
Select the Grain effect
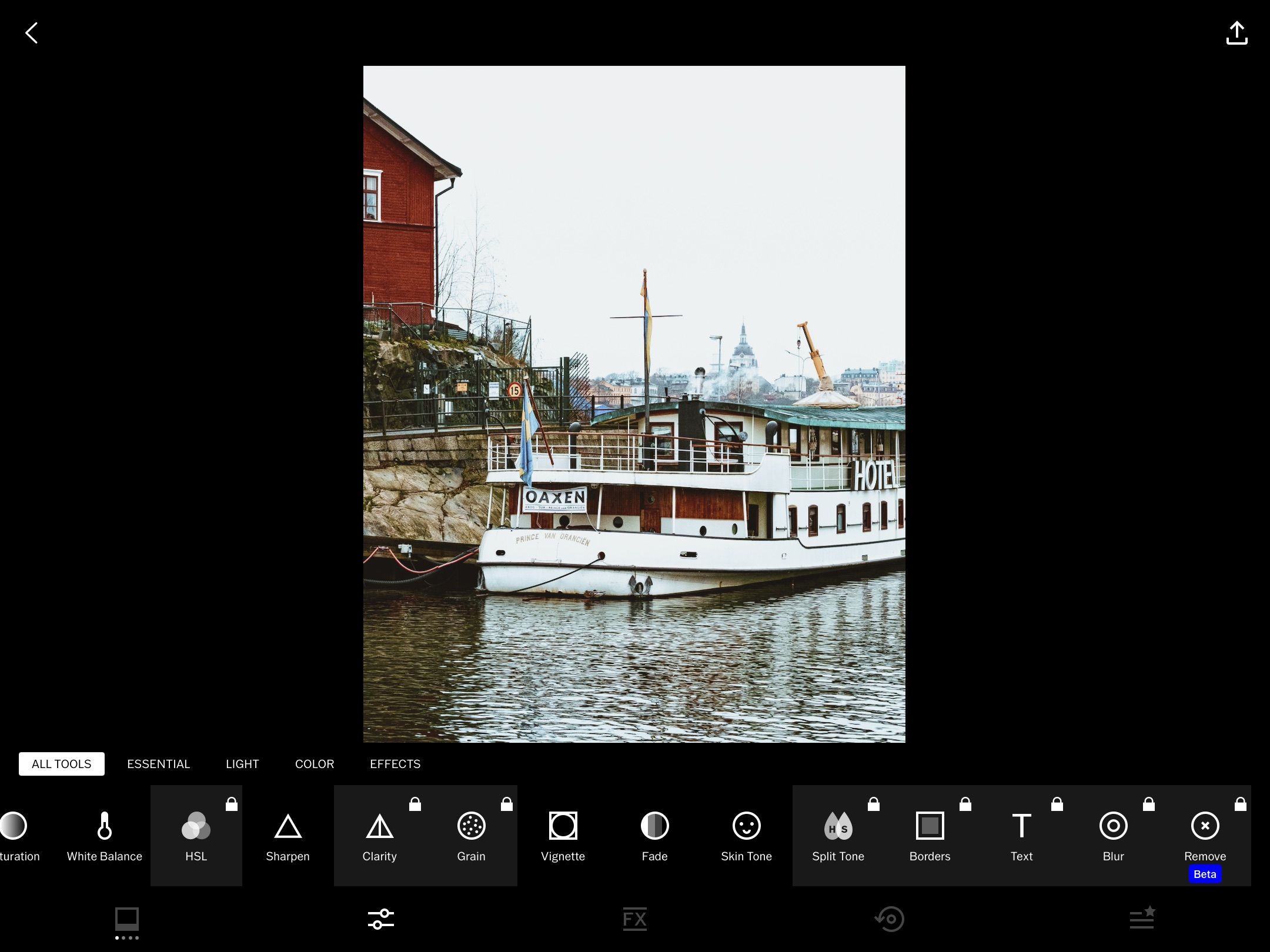[471, 834]
